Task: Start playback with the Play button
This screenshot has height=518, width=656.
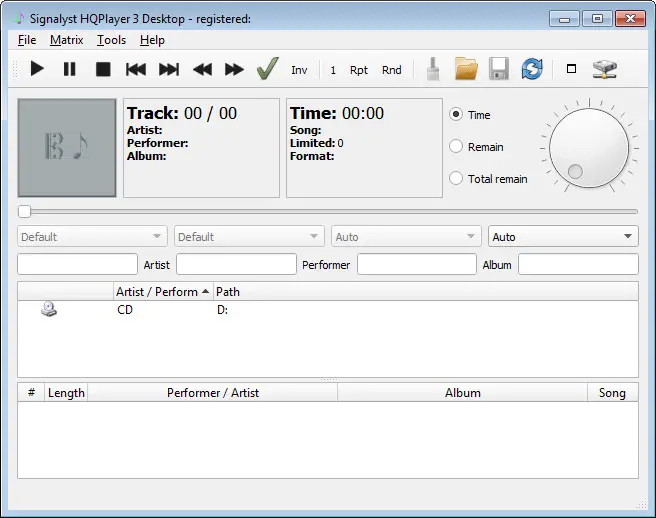Action: pos(37,69)
